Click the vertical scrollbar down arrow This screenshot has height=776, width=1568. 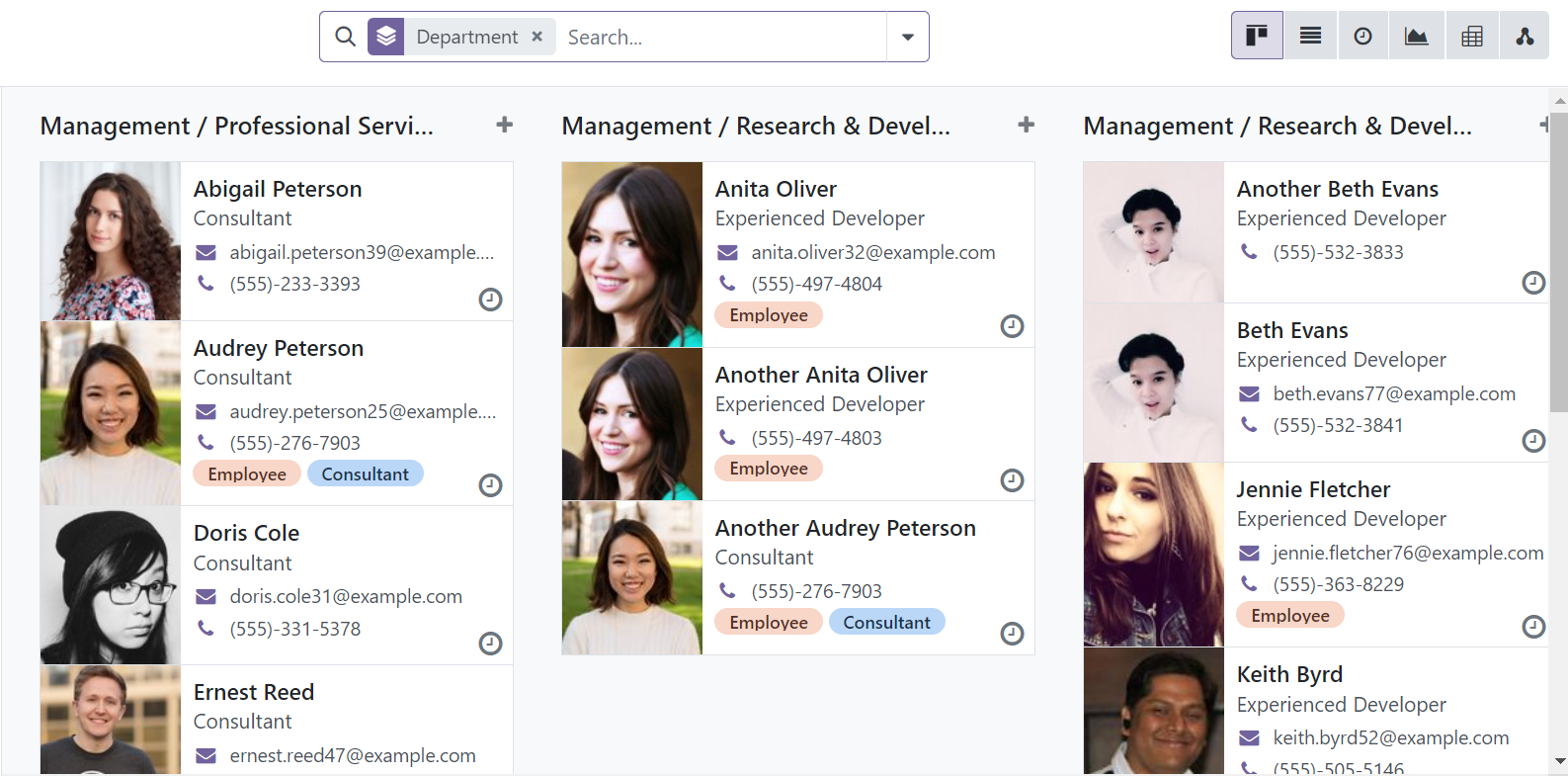pos(1559,761)
